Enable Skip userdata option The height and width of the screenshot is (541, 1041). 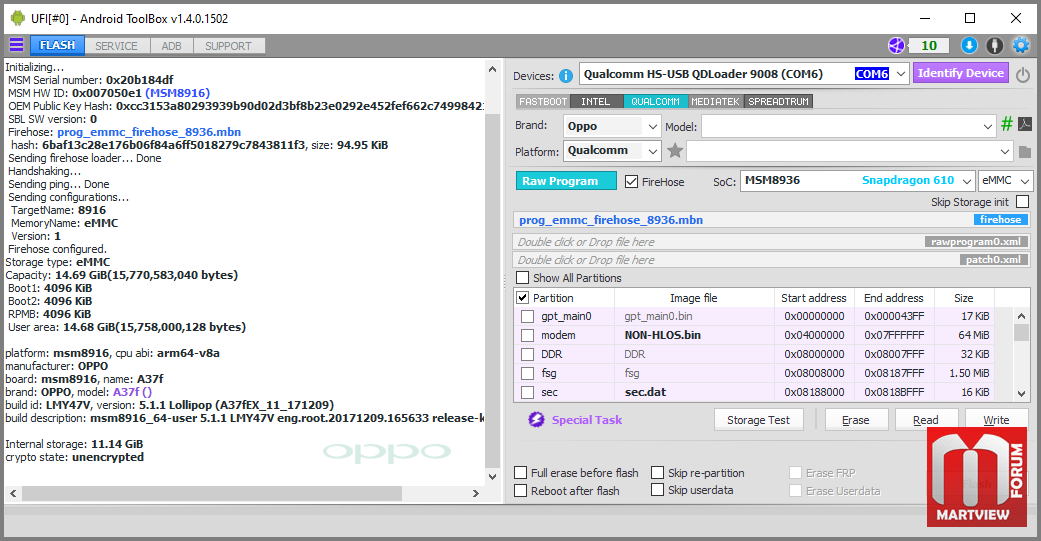coord(657,490)
